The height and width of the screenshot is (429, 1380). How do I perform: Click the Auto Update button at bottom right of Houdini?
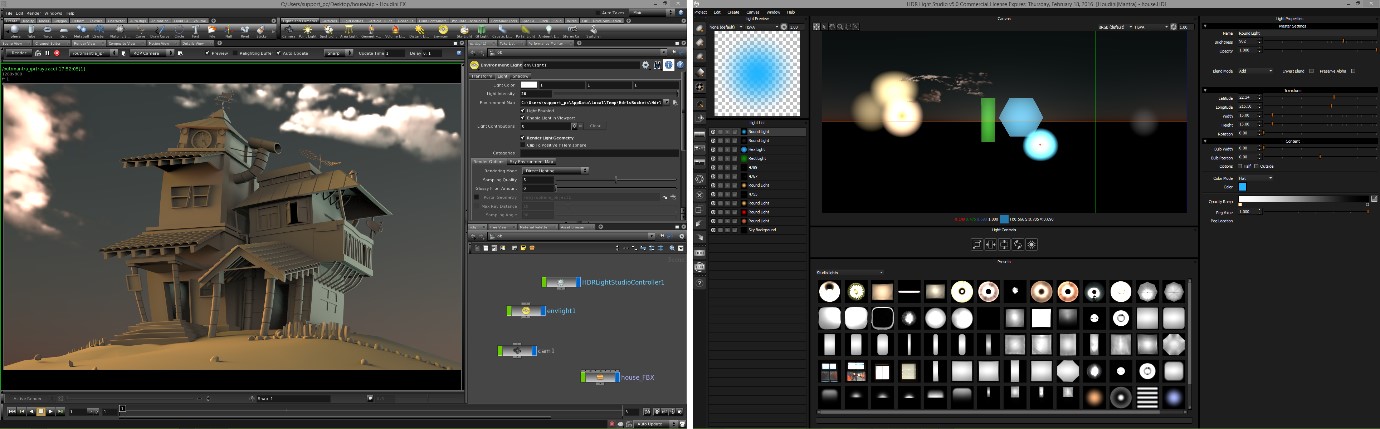click(655, 423)
